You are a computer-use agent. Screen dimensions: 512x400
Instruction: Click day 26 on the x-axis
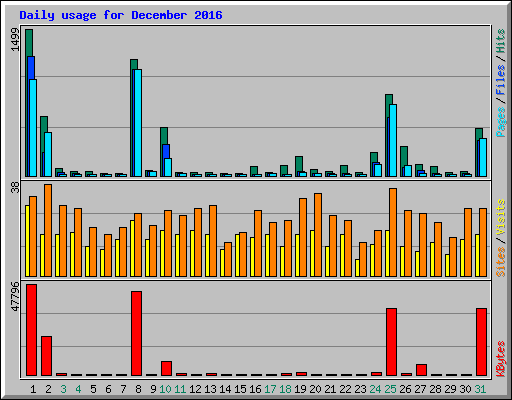tap(405, 389)
